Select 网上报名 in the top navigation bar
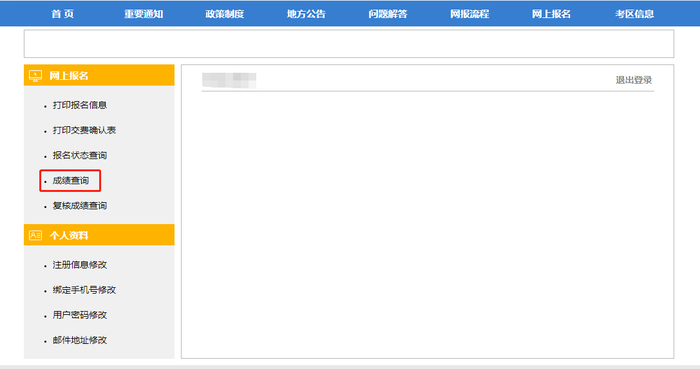The image size is (700, 369). coord(551,14)
